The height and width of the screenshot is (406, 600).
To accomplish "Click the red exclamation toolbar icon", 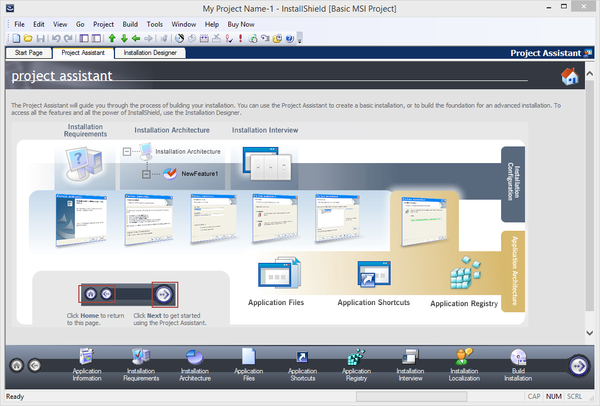I will [x=240, y=38].
